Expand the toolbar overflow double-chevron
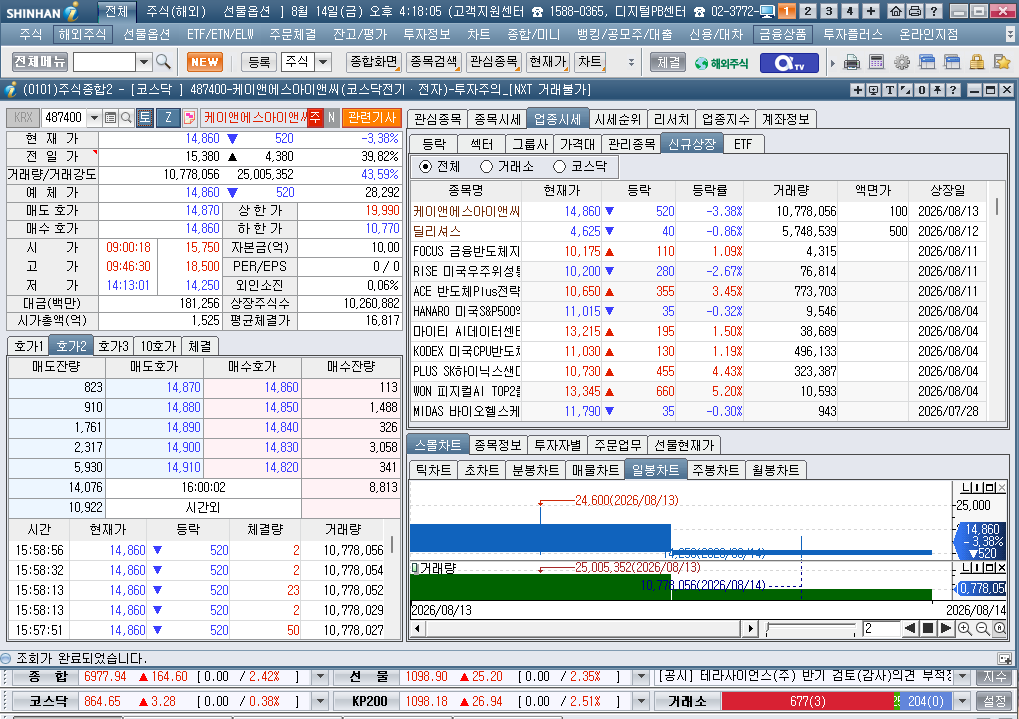 click(x=631, y=62)
